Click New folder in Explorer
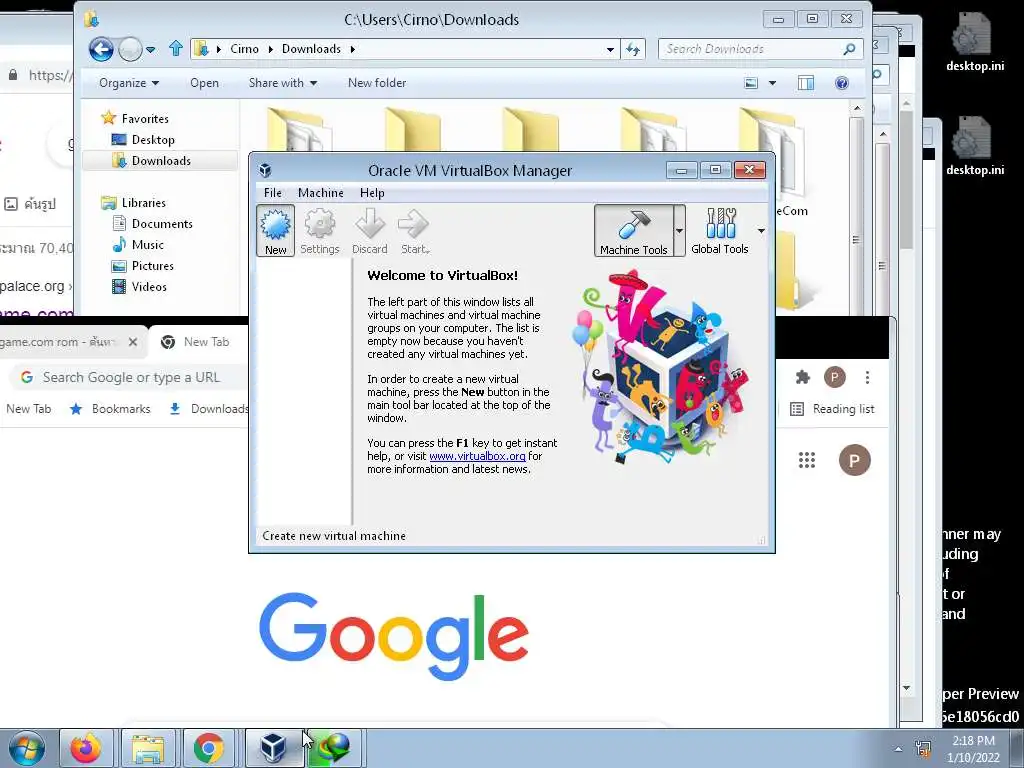Image resolution: width=1024 pixels, height=768 pixels. (x=377, y=83)
